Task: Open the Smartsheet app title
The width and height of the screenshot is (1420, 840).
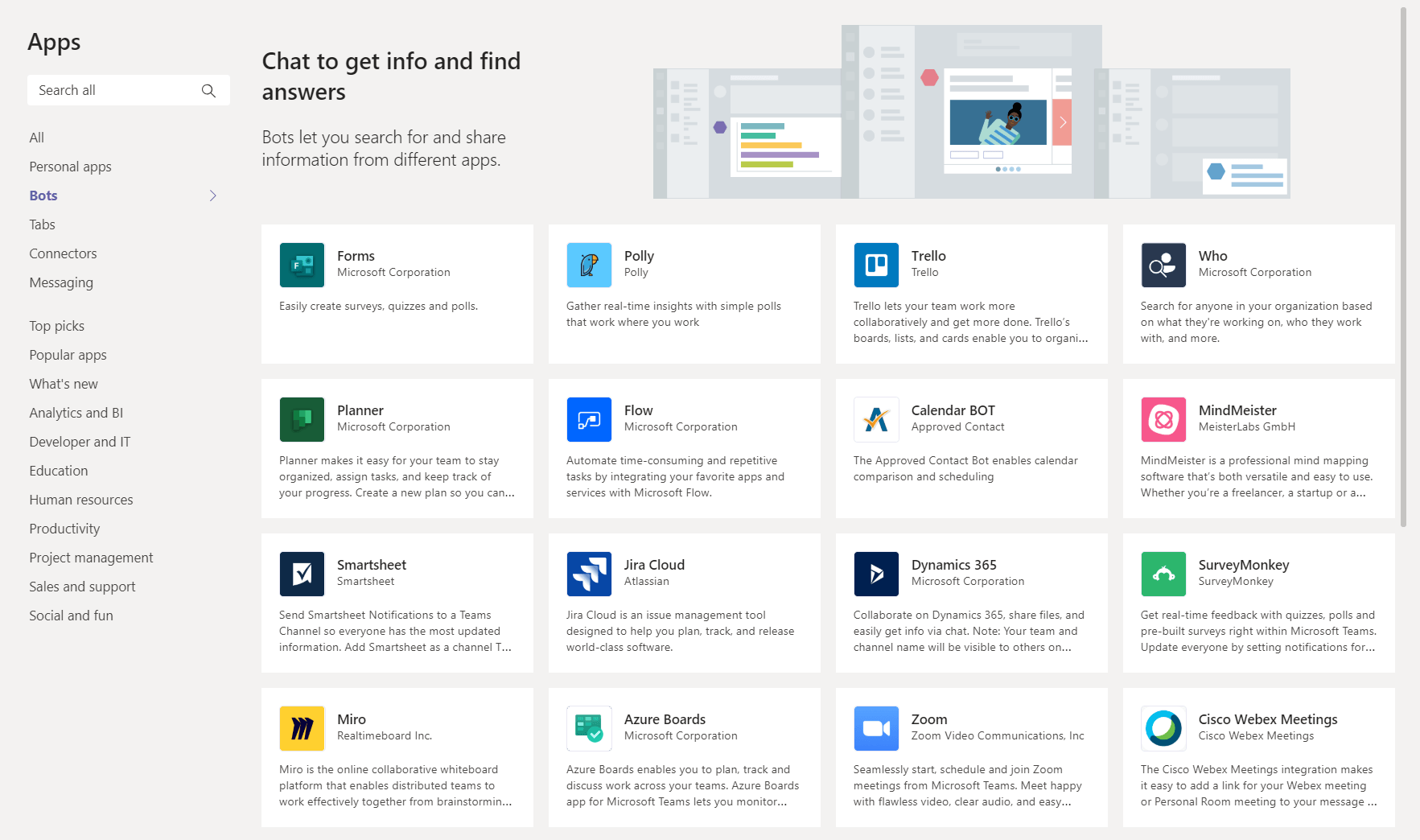Action: (372, 565)
